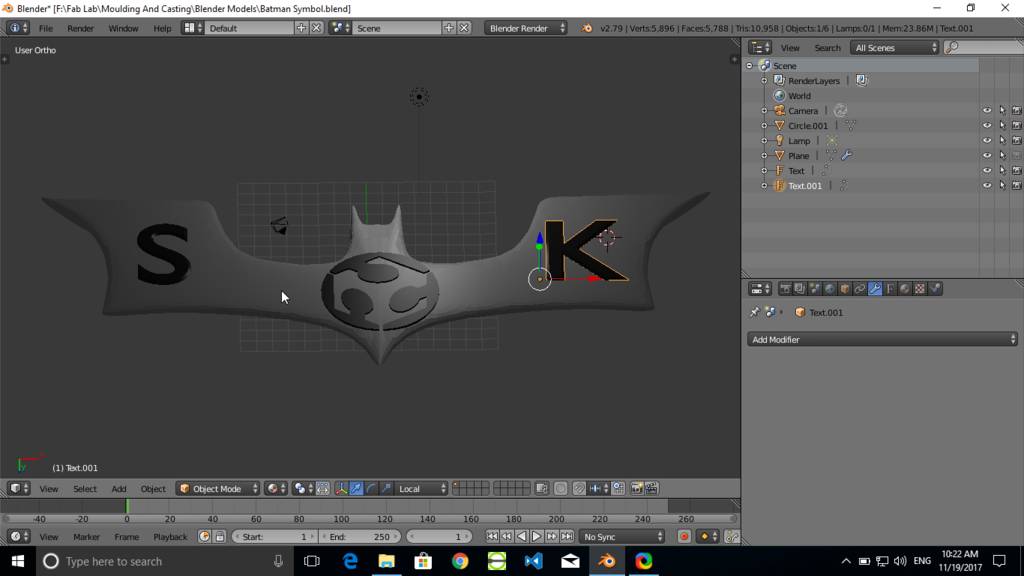Open Blender from the Windows taskbar
Image resolution: width=1024 pixels, height=576 pixels.
607,561
